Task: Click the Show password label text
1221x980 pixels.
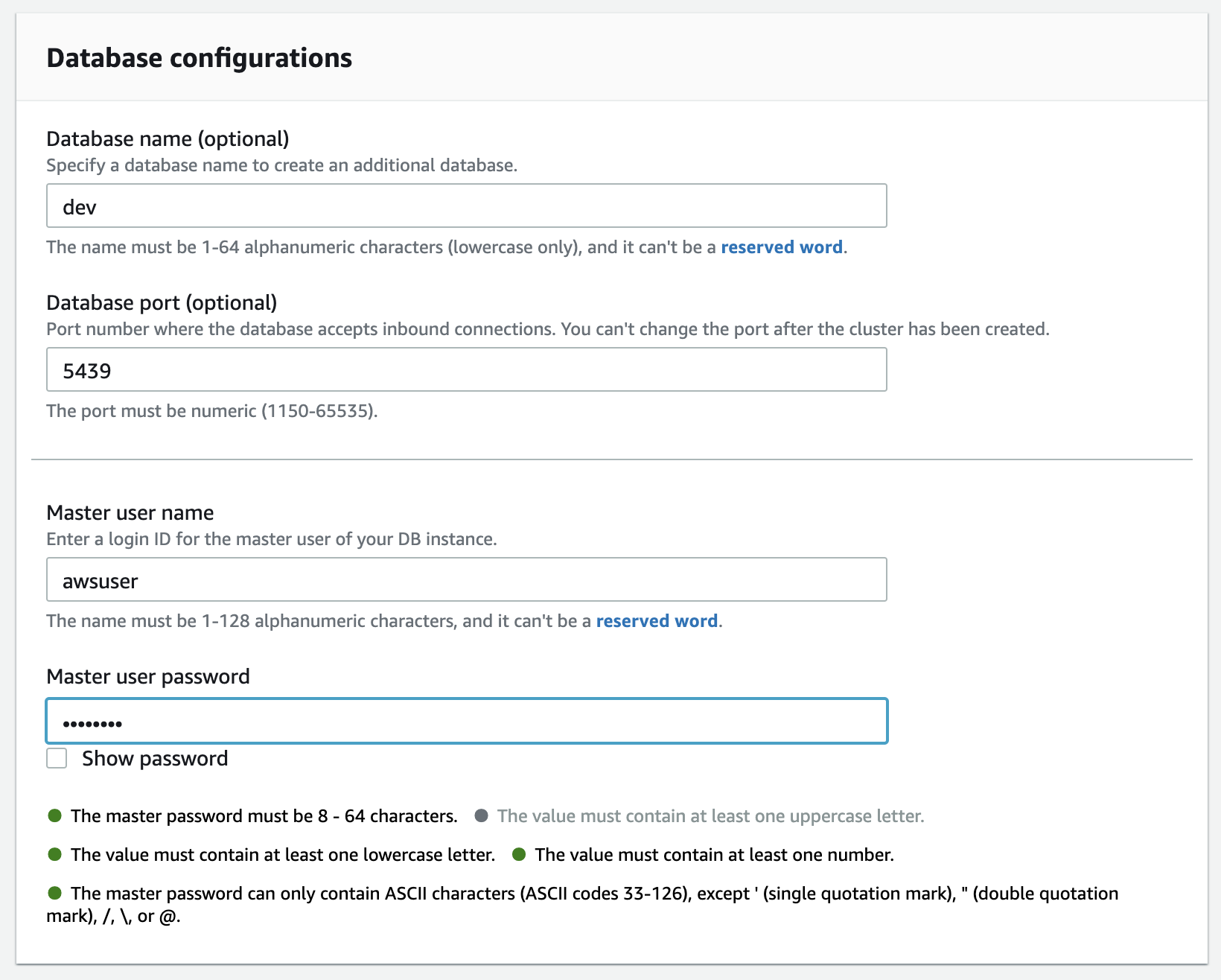Action: click(154, 758)
